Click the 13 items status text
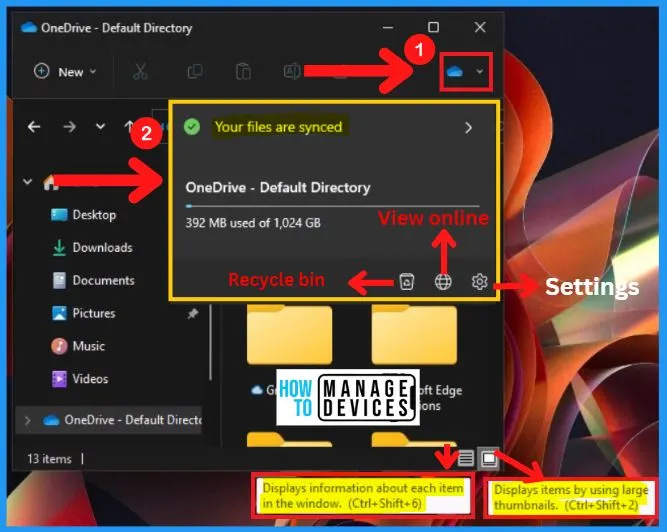 [49, 459]
